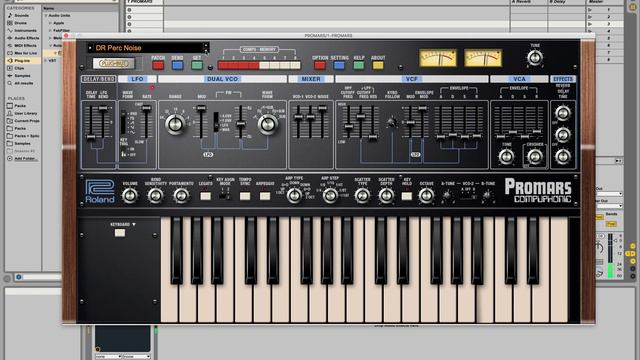
Task: Click the green Help button
Action: tap(359, 65)
